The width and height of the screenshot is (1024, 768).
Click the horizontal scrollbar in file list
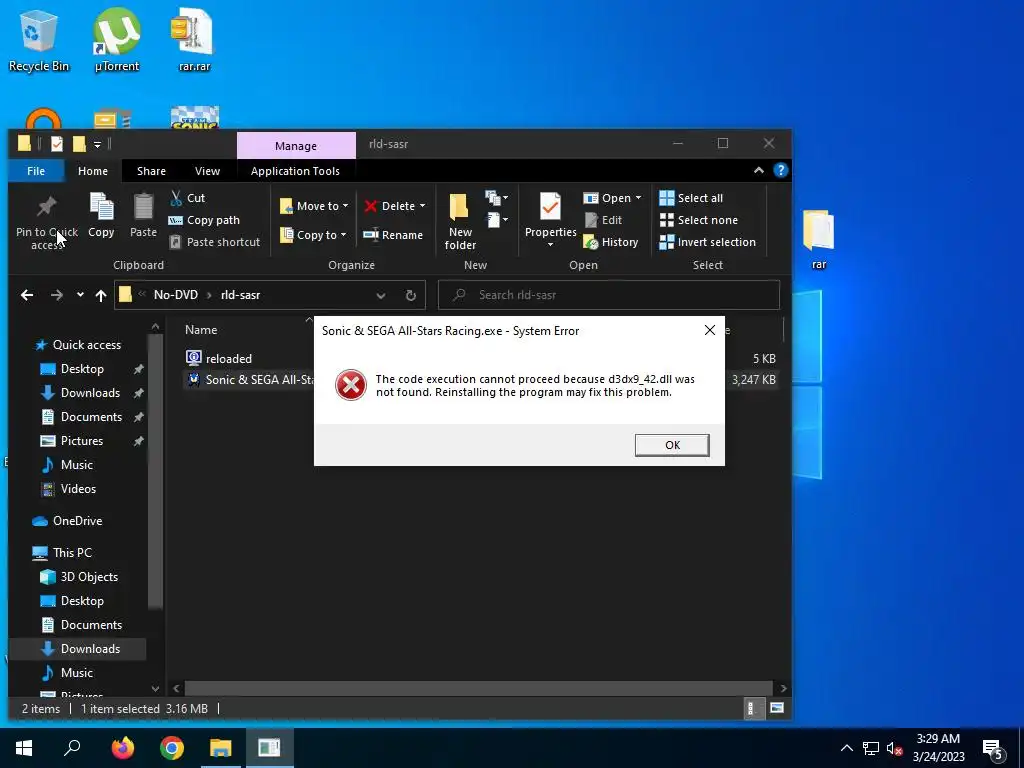tap(478, 688)
